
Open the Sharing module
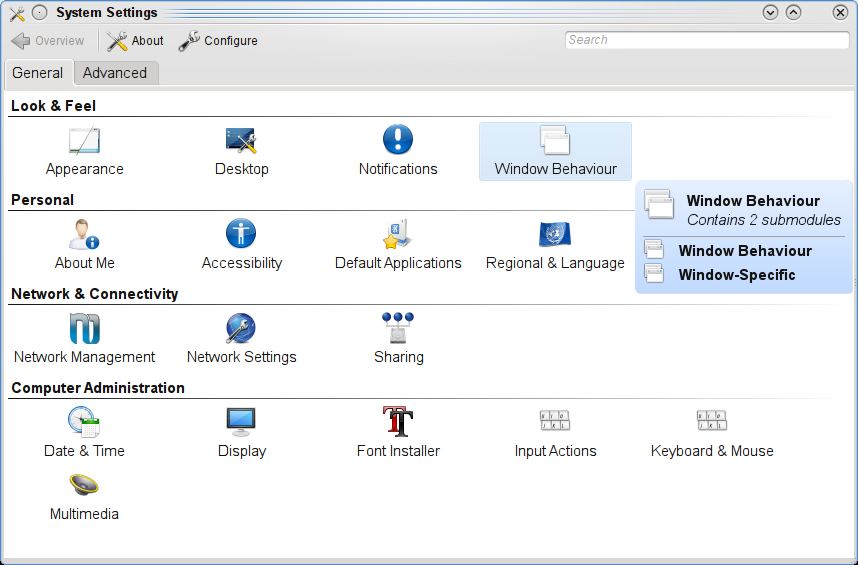[x=398, y=339]
